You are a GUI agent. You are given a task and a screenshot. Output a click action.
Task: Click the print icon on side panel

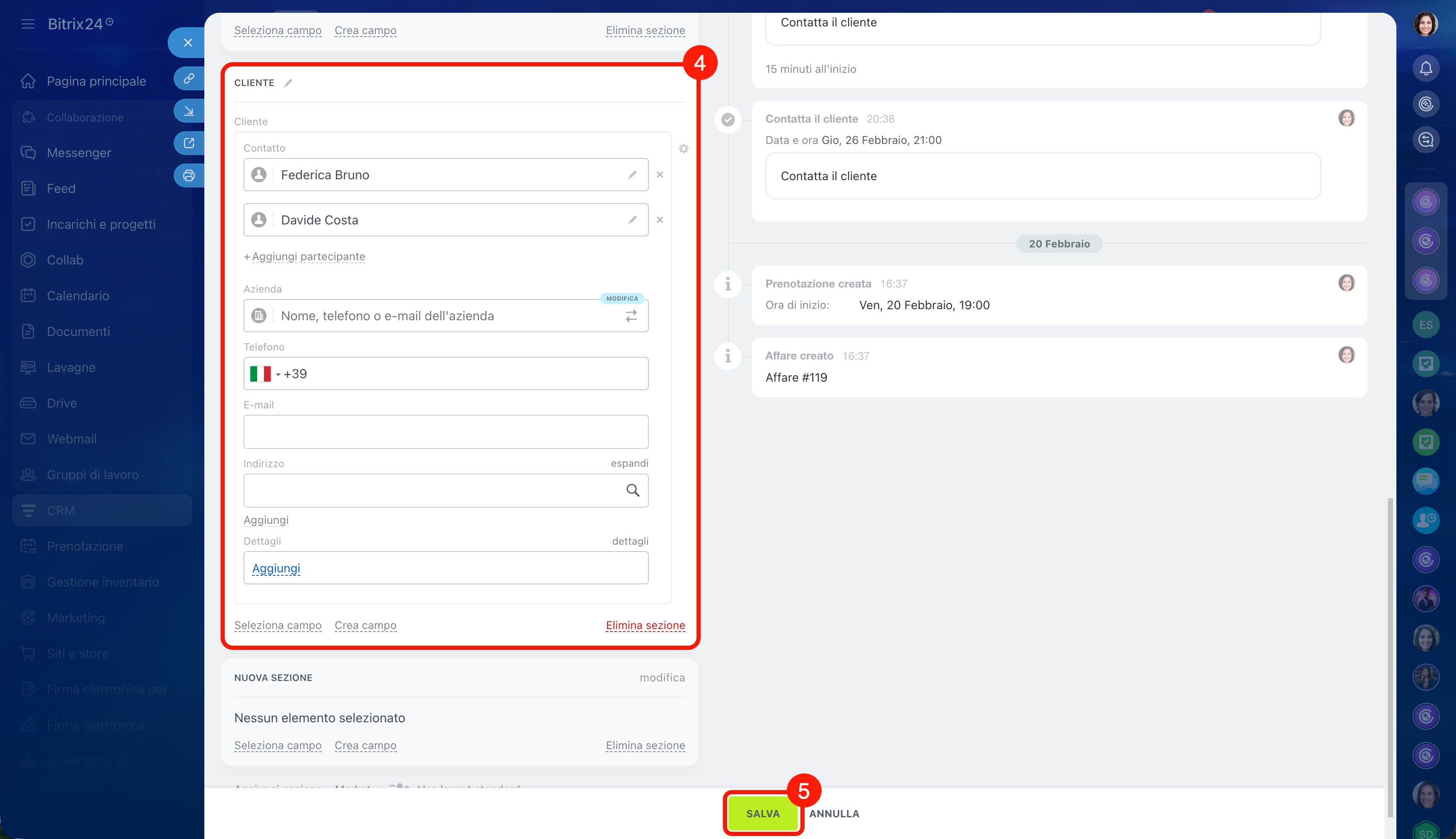pyautogui.click(x=189, y=175)
